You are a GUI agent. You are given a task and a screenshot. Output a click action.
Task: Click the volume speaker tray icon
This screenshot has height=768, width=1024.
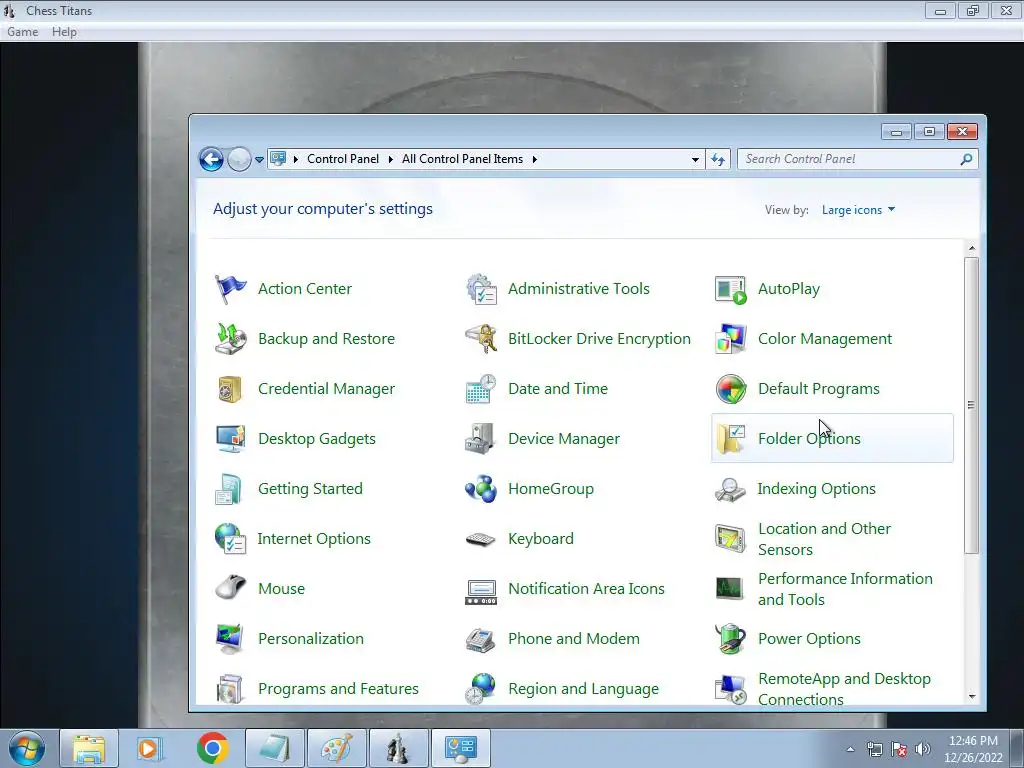(922, 749)
